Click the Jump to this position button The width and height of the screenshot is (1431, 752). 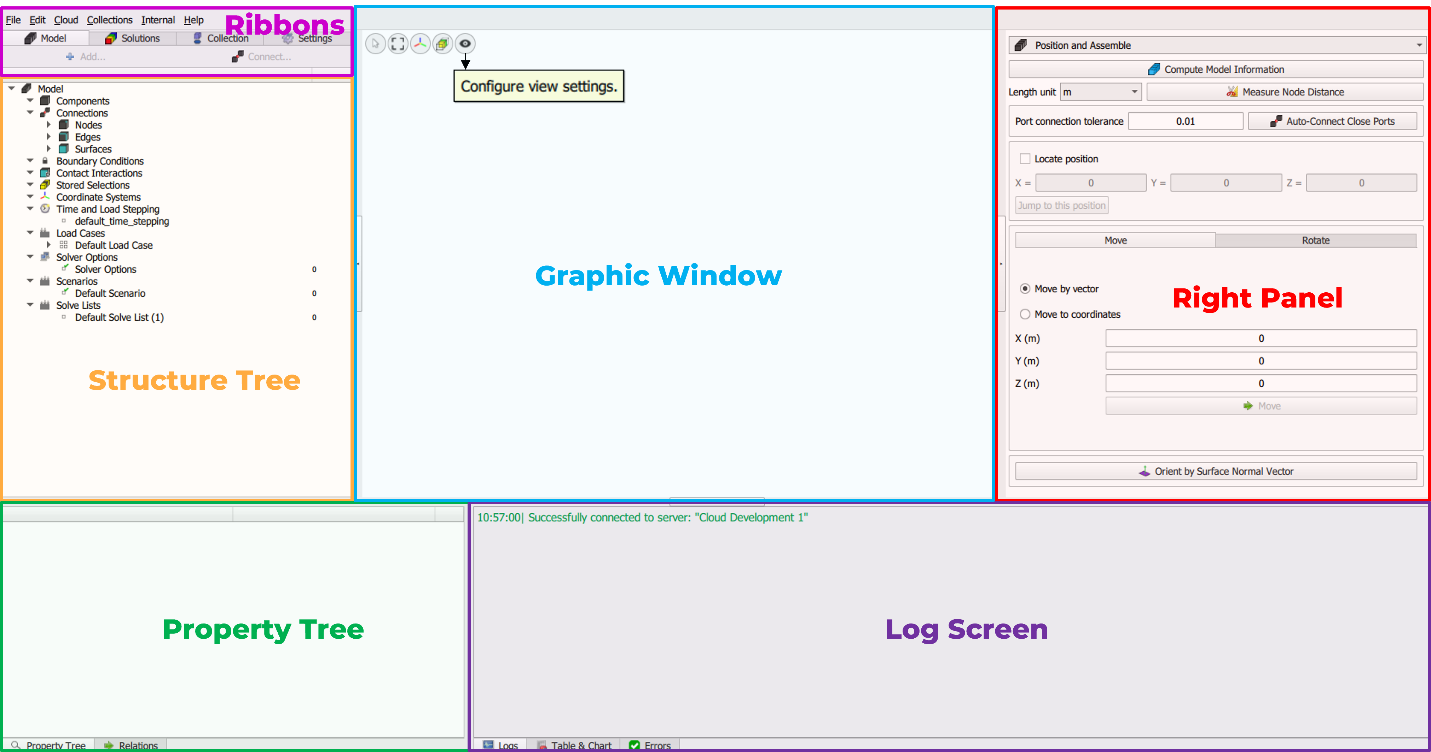tap(1062, 205)
